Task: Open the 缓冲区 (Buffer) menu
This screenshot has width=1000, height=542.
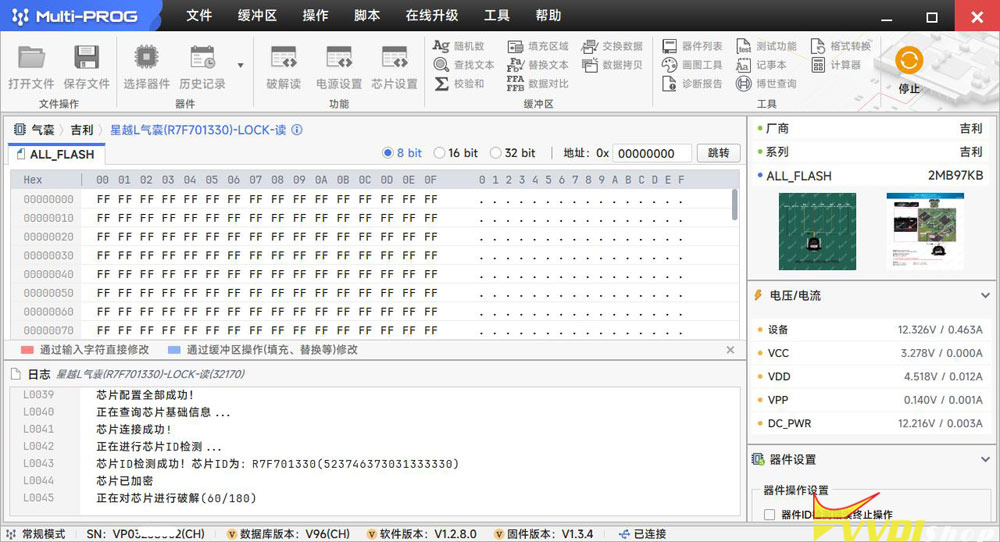Action: (256, 16)
